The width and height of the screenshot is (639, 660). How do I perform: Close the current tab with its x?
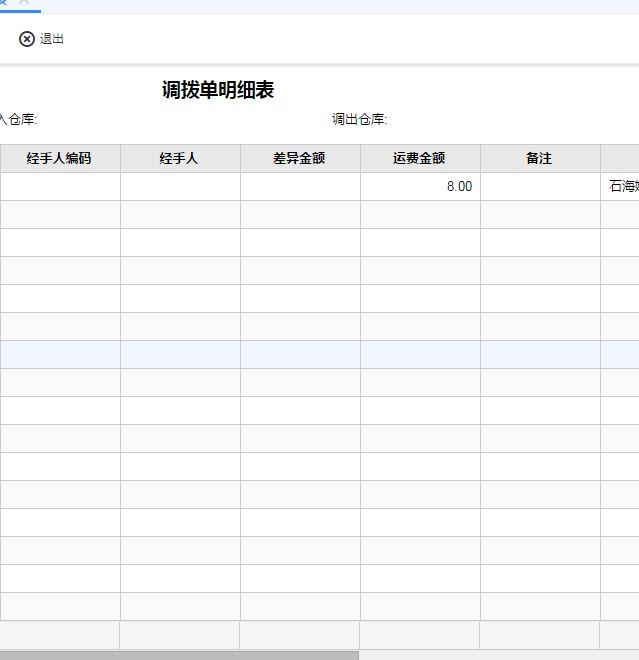pos(24,2)
